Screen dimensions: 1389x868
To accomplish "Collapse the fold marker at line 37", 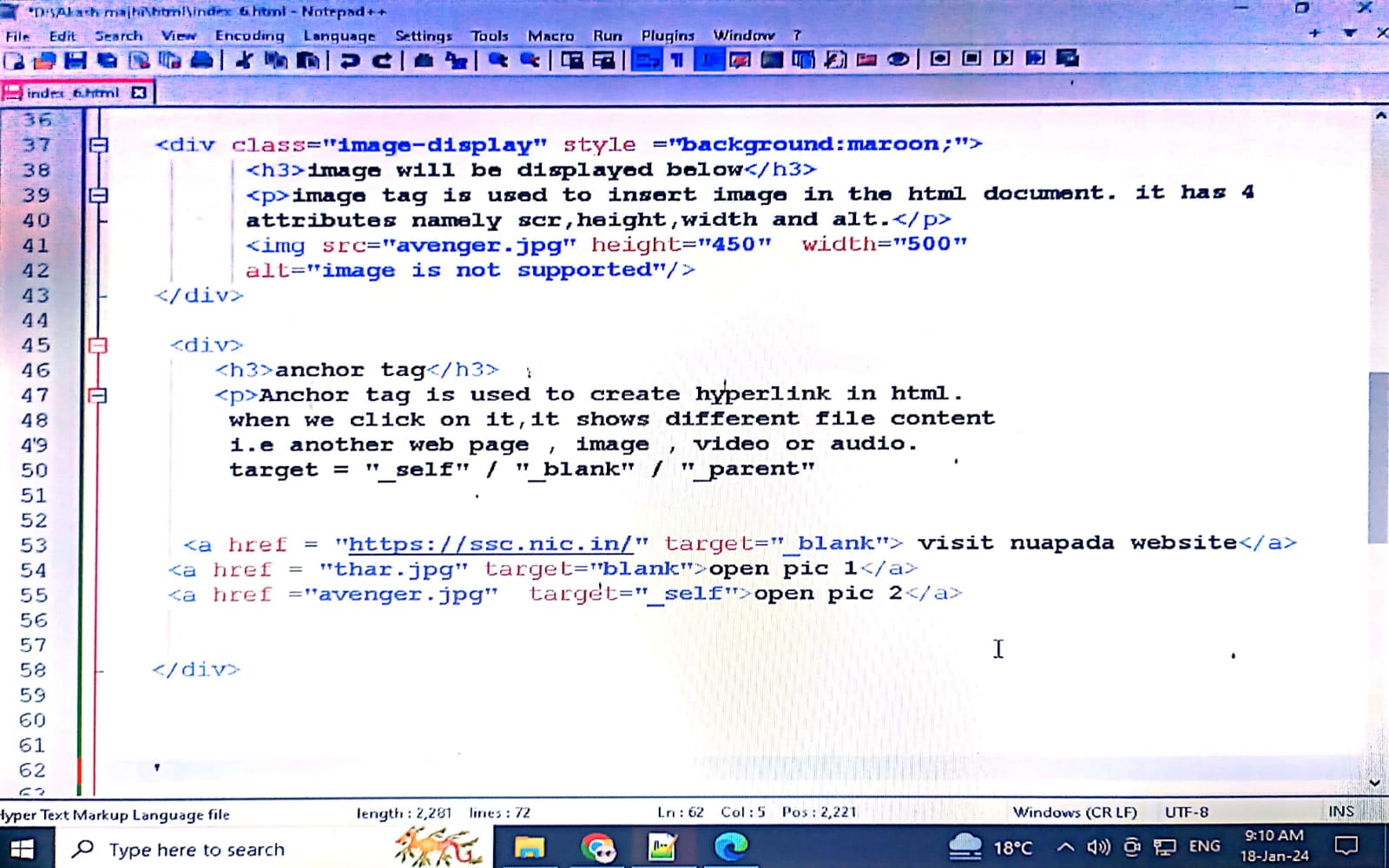I will click(99, 145).
